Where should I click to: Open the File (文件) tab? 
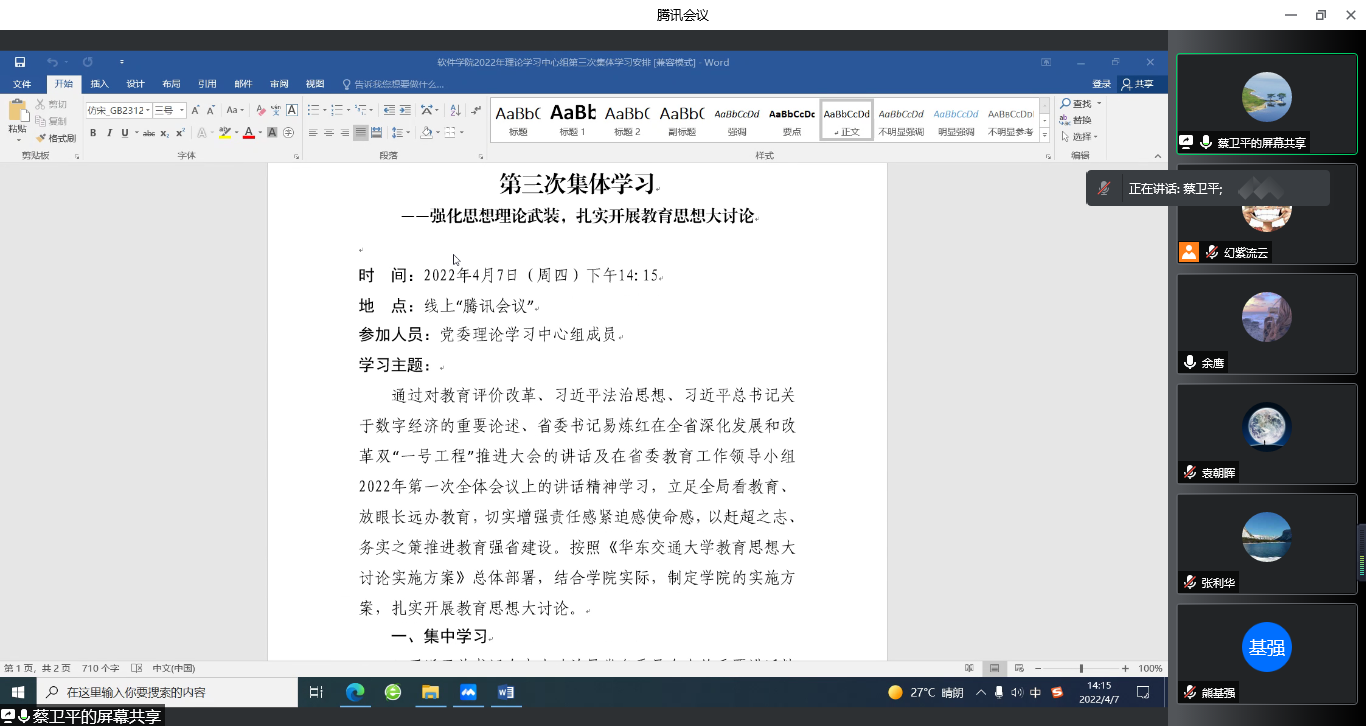click(x=22, y=84)
